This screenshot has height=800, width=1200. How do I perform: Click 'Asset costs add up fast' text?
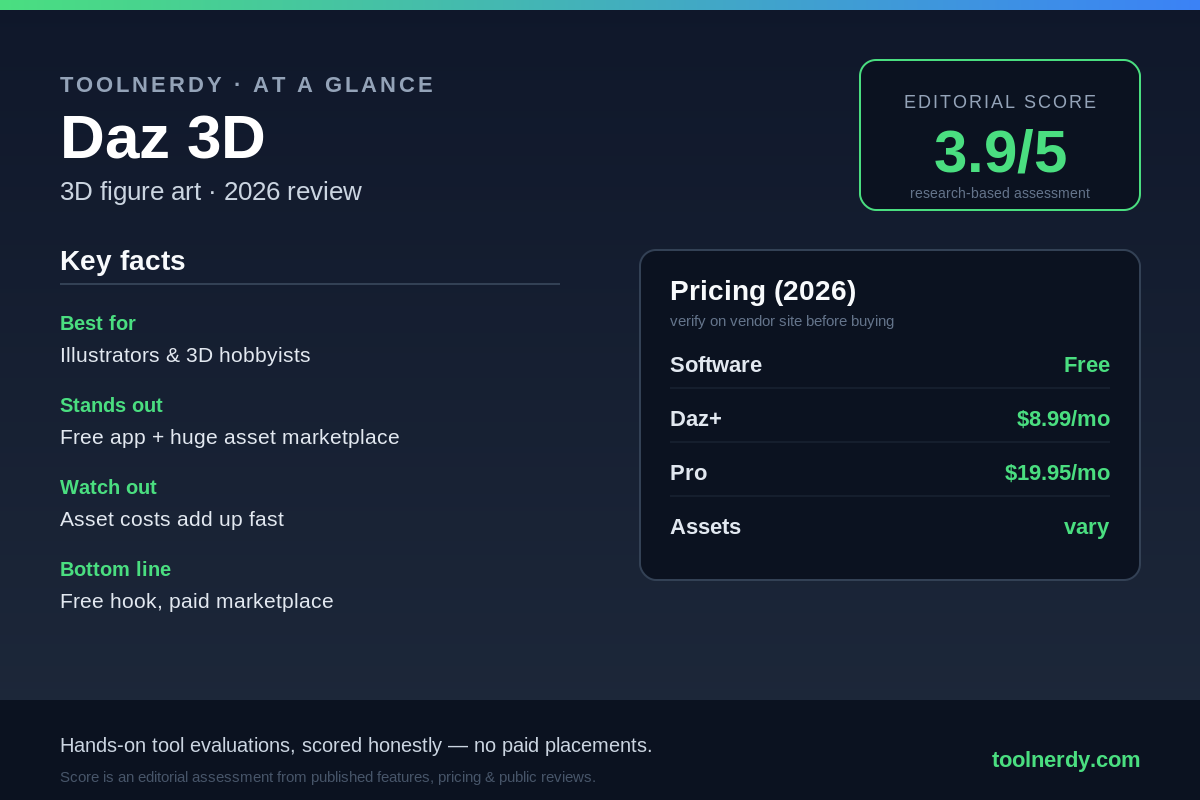(x=172, y=519)
